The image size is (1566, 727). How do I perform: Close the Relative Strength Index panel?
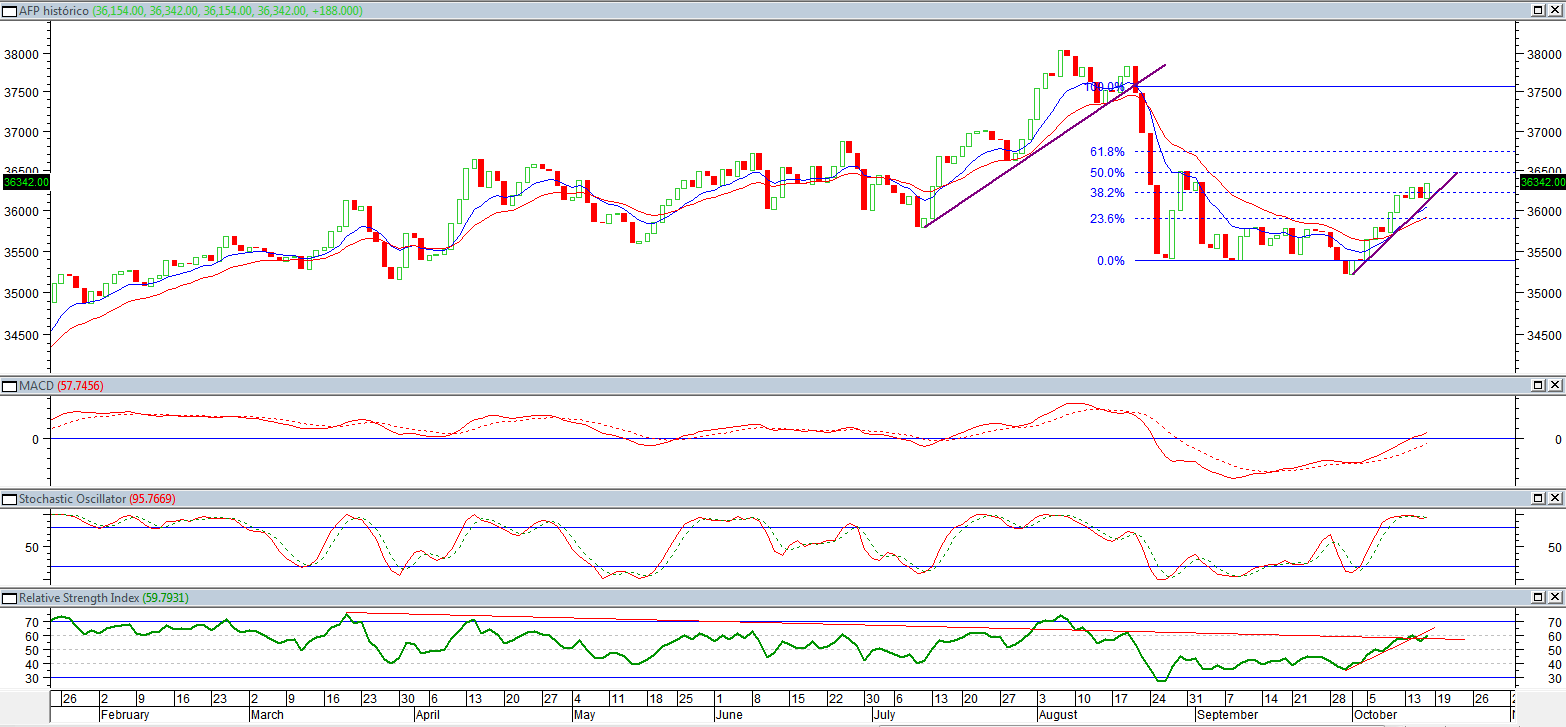tap(1555, 598)
